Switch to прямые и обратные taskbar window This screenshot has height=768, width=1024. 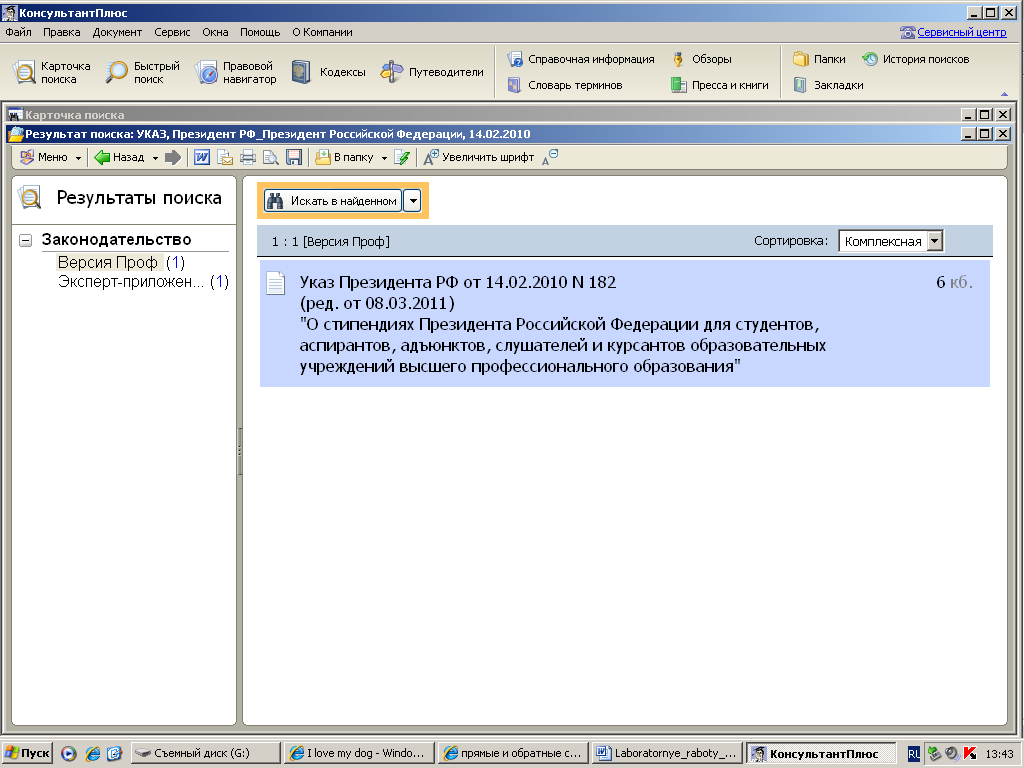coord(513,753)
